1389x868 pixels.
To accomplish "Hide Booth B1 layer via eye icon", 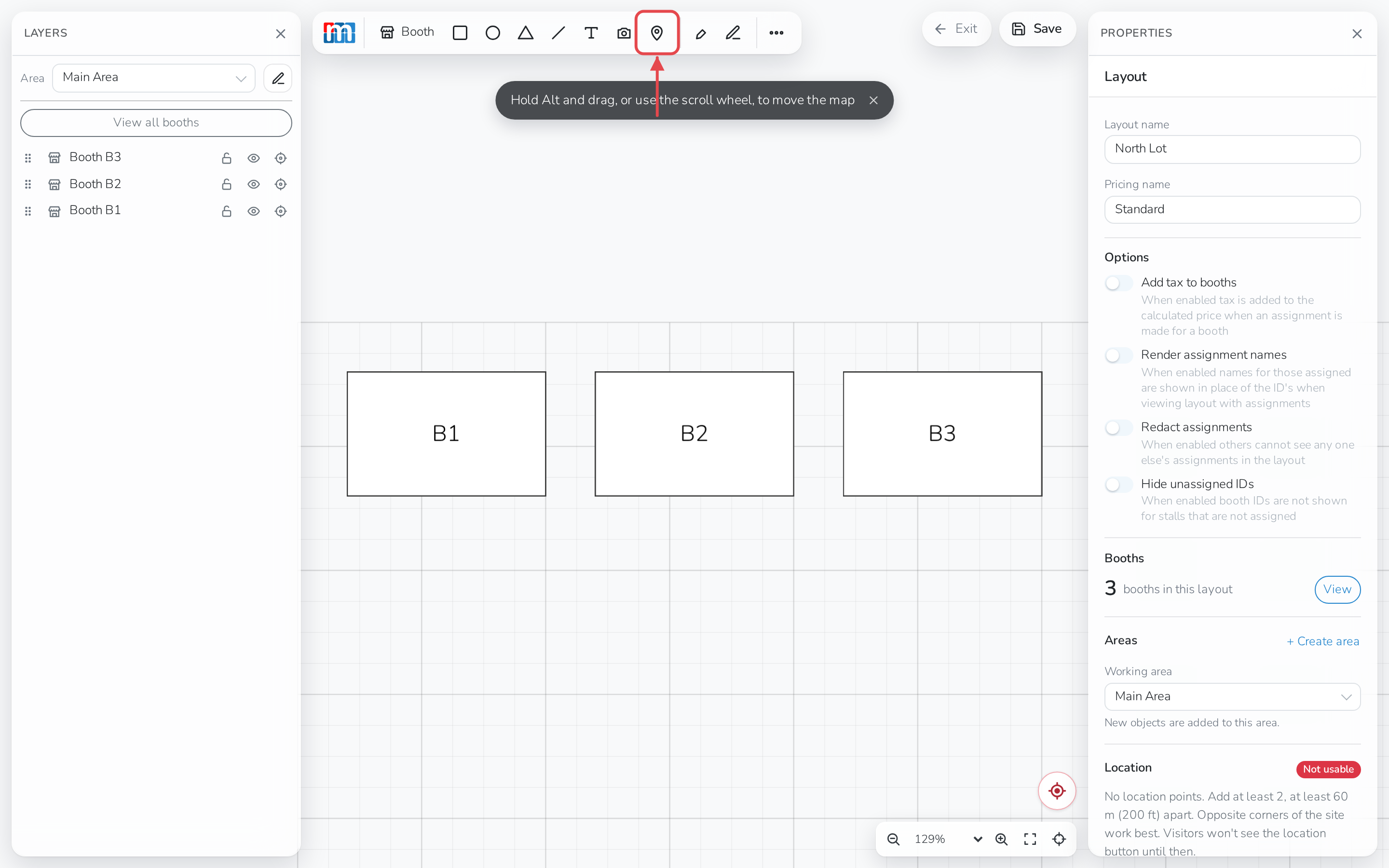I will pos(254,211).
